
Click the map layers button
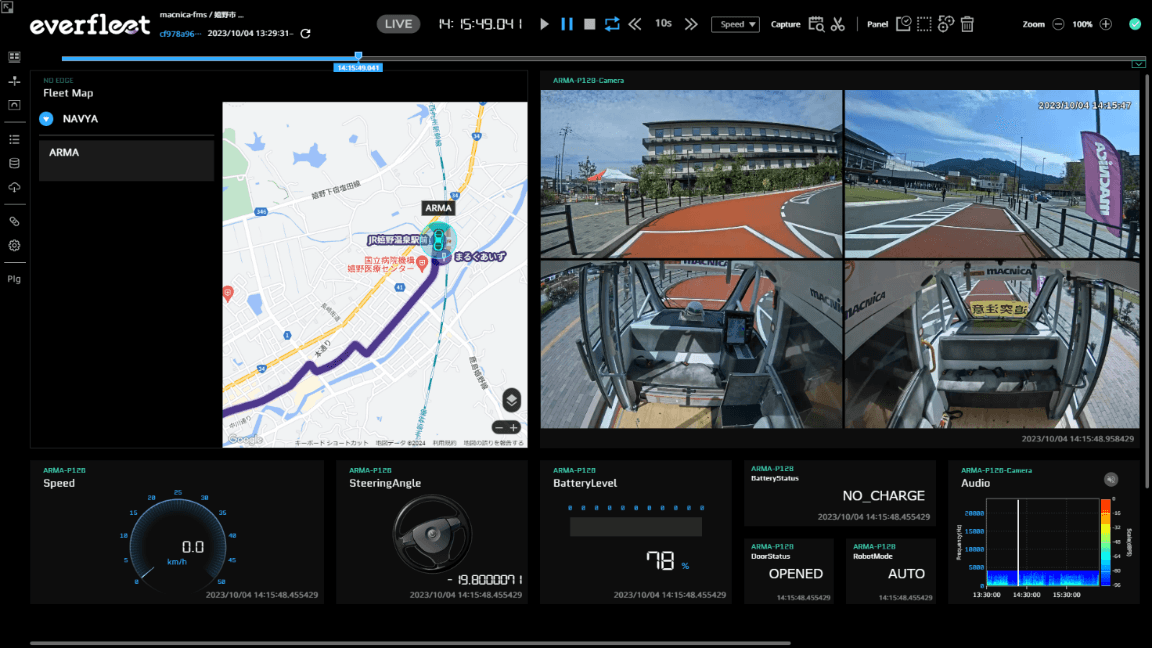pyautogui.click(x=511, y=400)
